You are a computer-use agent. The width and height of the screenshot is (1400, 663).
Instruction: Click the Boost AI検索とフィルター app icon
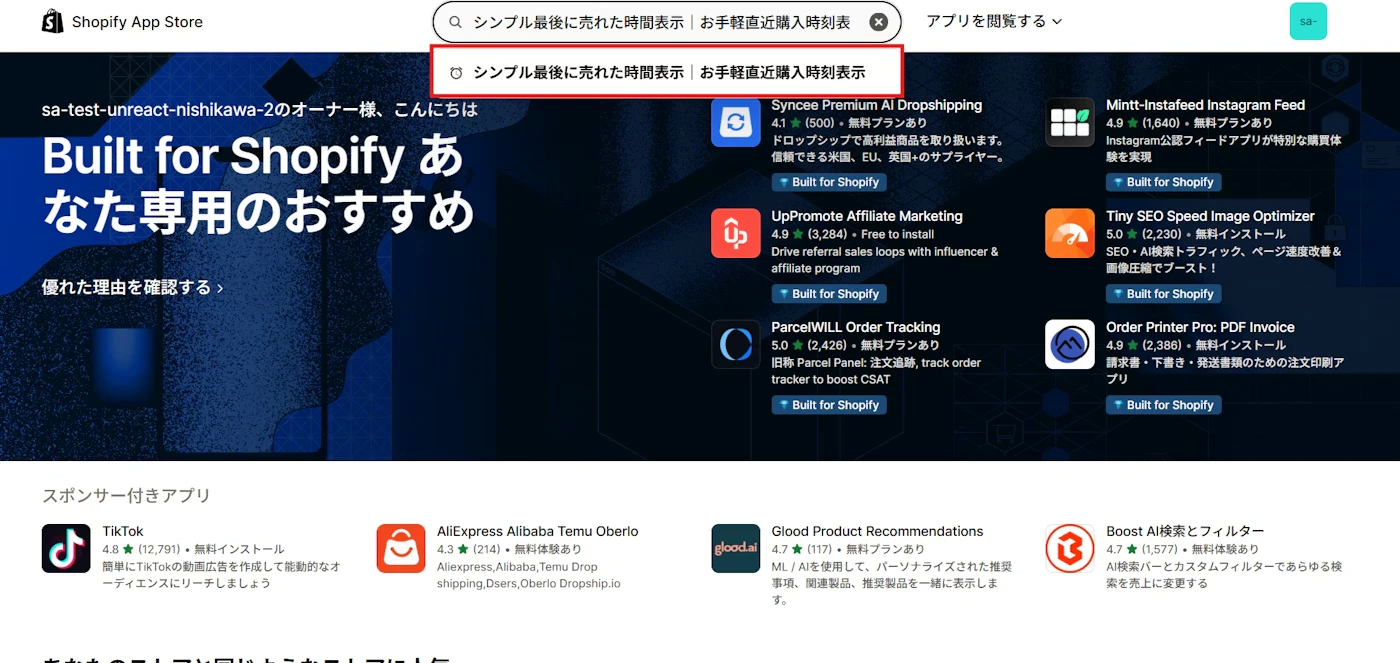click(1068, 548)
